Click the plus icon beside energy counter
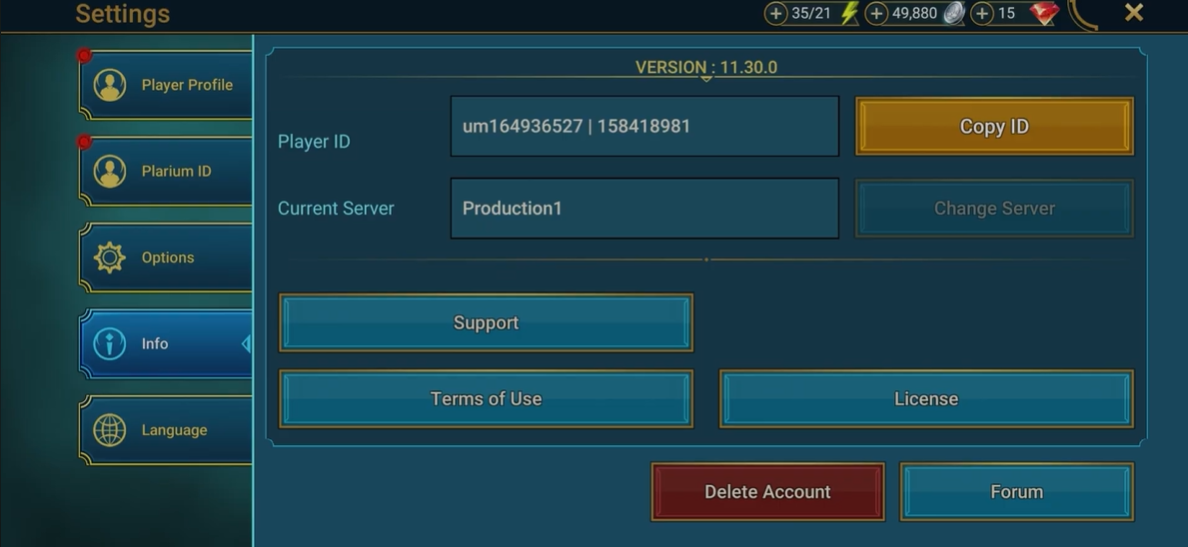 tap(775, 14)
